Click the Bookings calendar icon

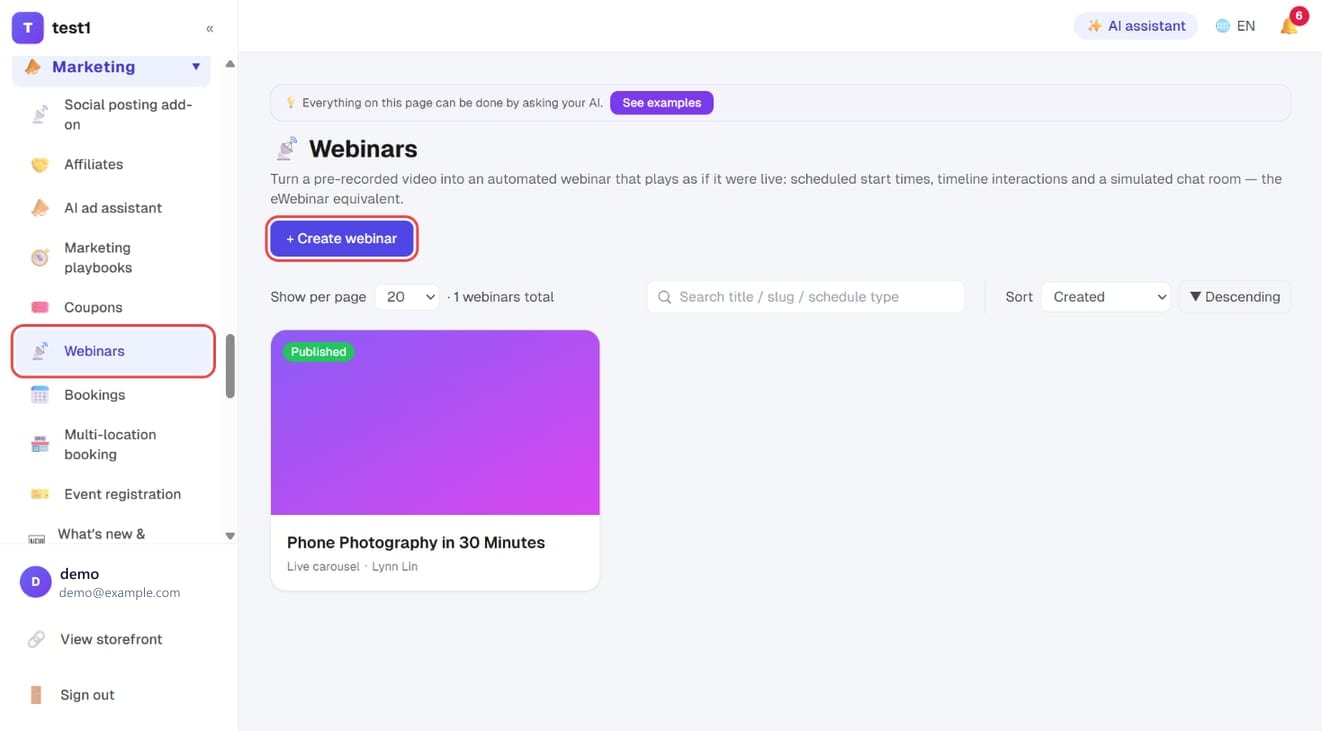coord(40,395)
